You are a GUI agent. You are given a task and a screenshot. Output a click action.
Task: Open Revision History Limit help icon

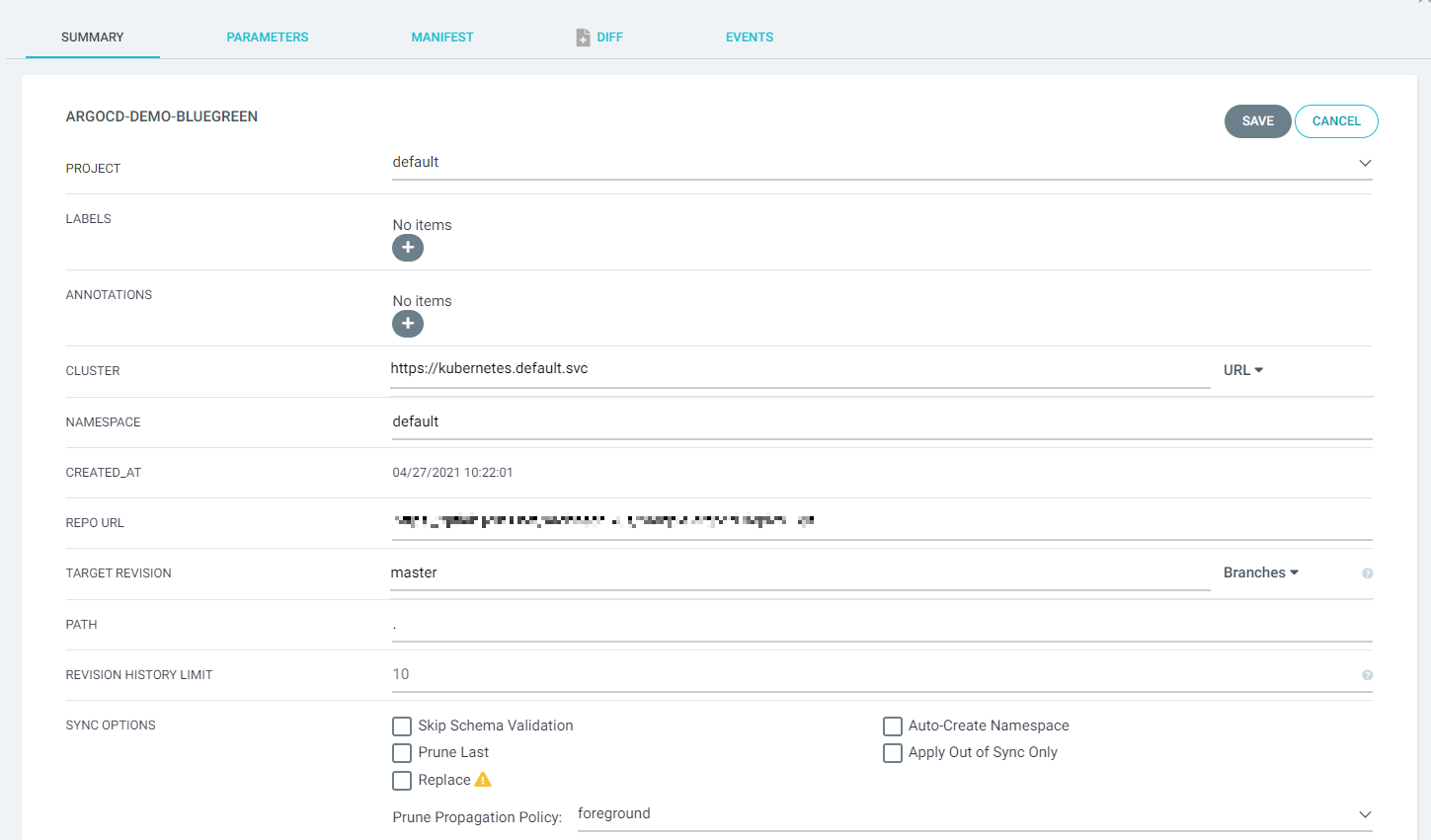[1367, 675]
